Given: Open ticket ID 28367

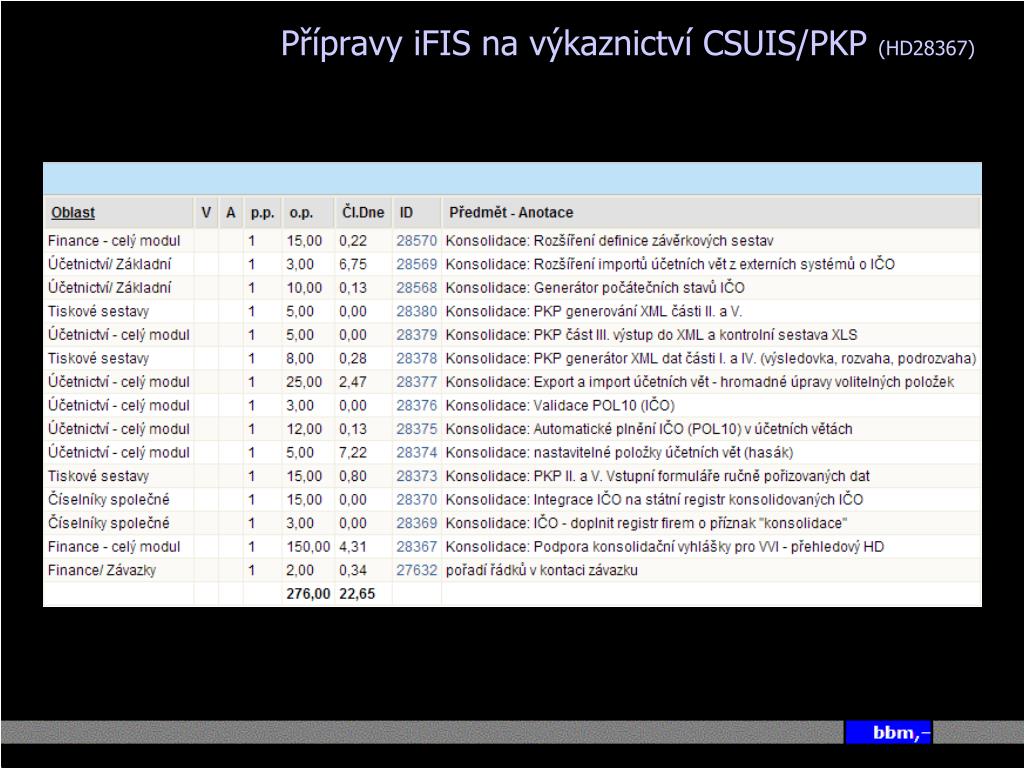Looking at the screenshot, I should point(416,547).
